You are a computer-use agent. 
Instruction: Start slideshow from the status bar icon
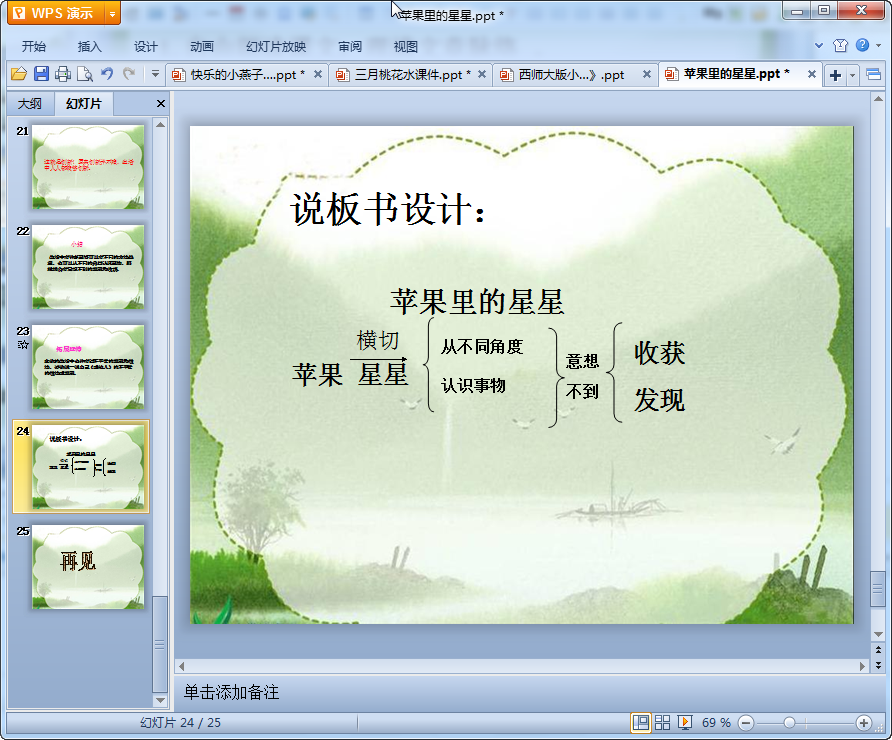(685, 723)
